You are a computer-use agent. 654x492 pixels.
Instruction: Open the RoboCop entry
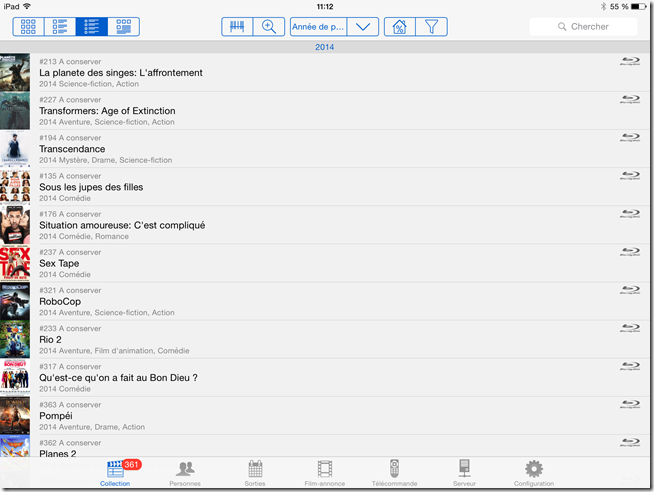[325, 301]
